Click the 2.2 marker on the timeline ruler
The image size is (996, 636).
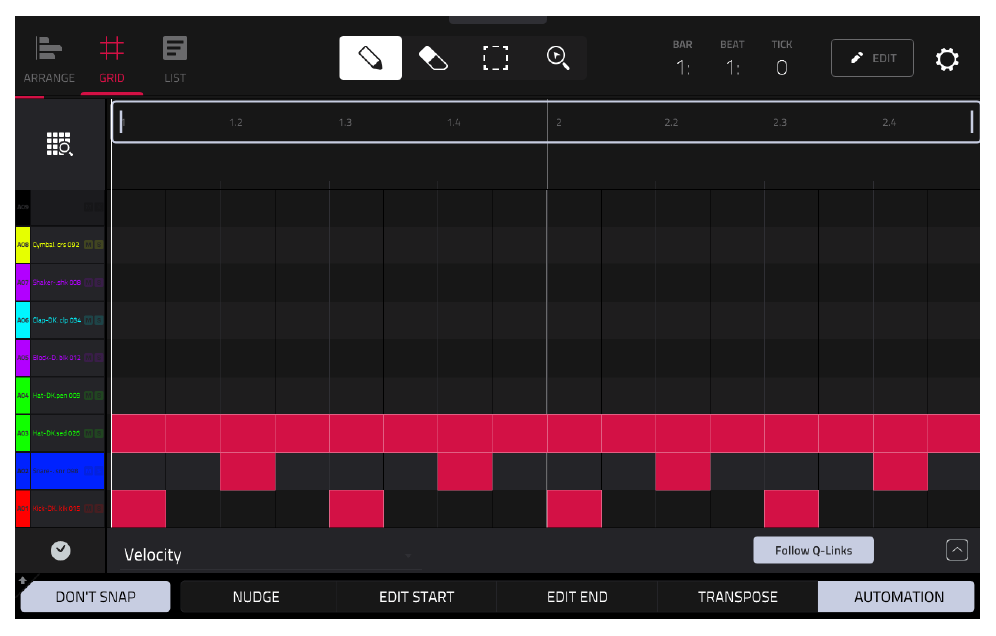tap(671, 123)
